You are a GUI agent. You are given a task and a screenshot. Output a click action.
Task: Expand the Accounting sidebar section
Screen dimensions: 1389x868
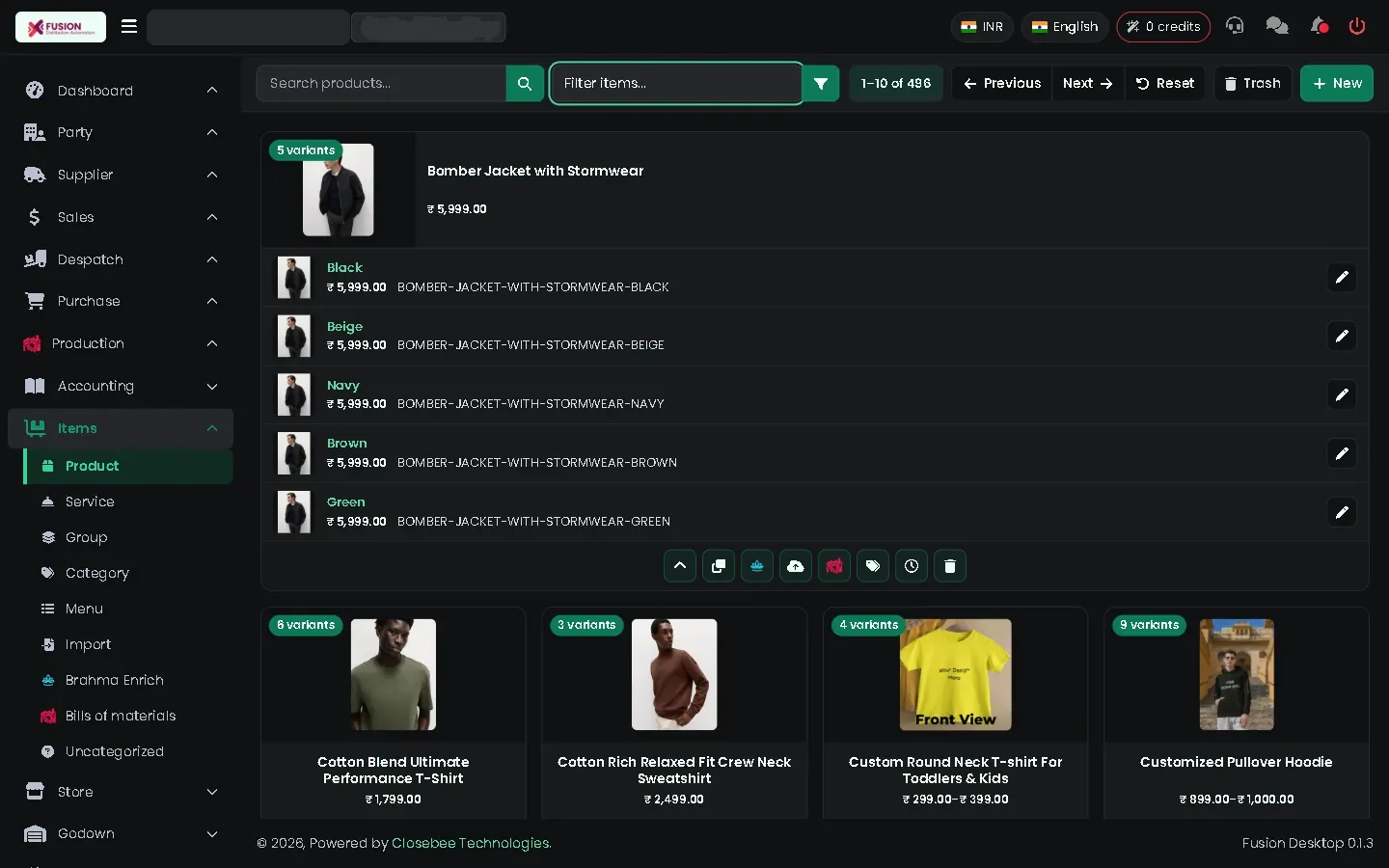click(x=121, y=386)
